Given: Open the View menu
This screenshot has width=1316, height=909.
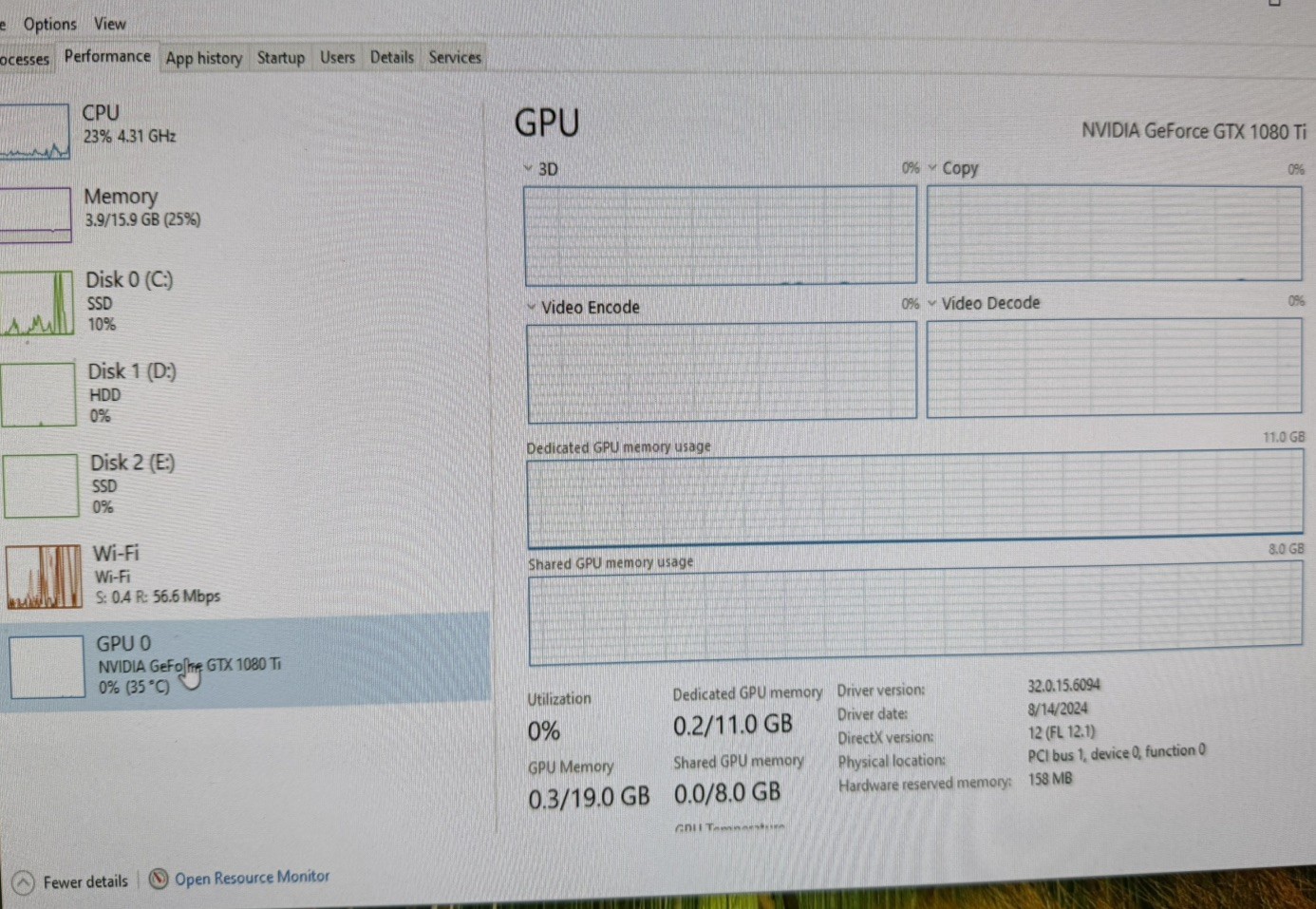Looking at the screenshot, I should tap(109, 24).
